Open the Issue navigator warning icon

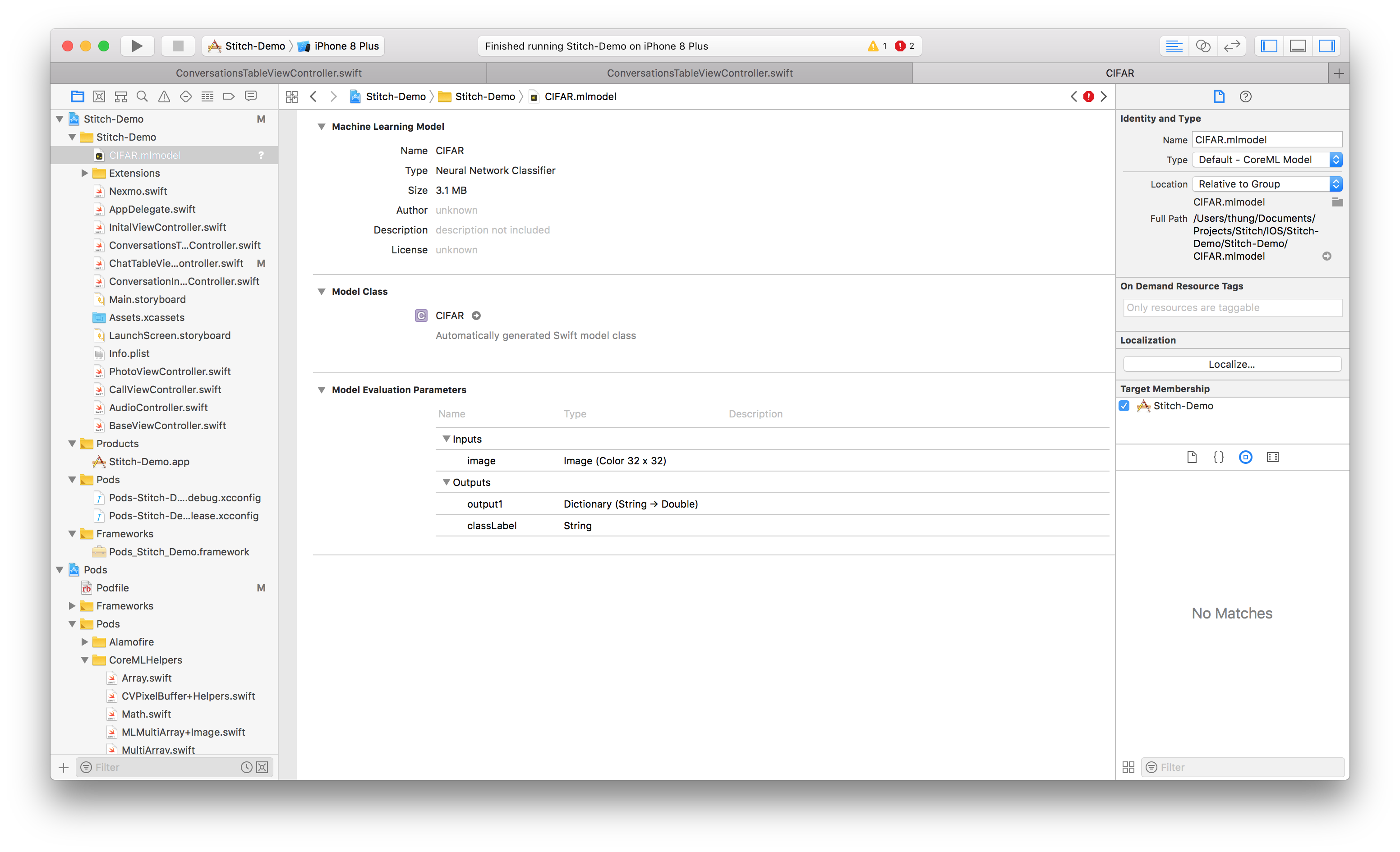(164, 96)
